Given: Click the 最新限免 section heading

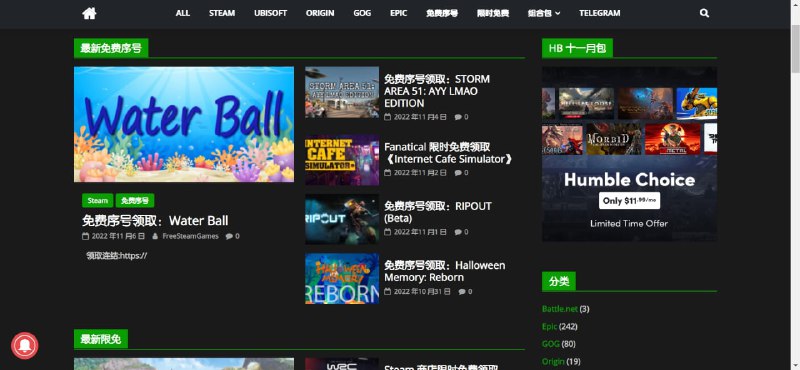Looking at the screenshot, I should [x=101, y=339].
